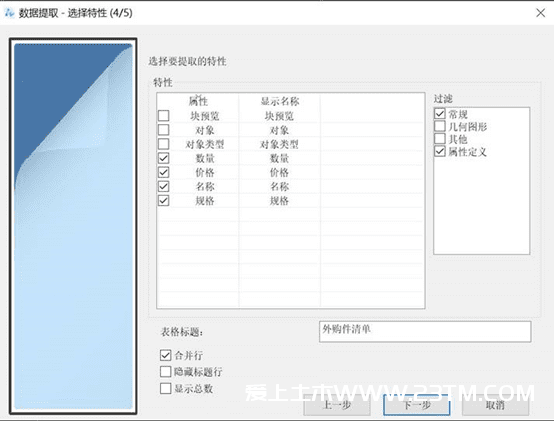This screenshot has width=554, height=421.
Task: Sort by the 属性 column header
Action: (198, 101)
